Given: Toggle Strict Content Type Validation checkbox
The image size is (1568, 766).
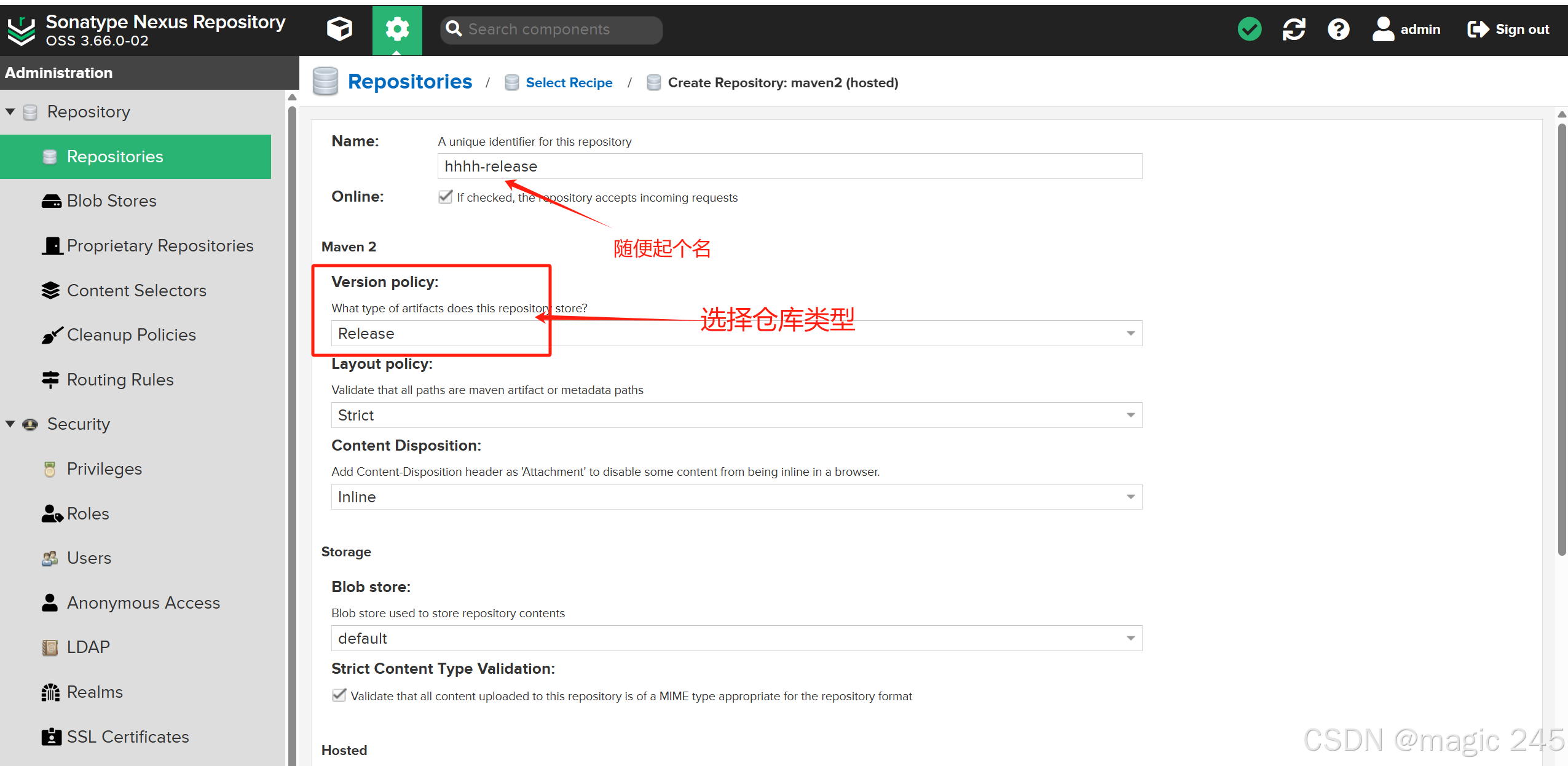Looking at the screenshot, I should [339, 695].
